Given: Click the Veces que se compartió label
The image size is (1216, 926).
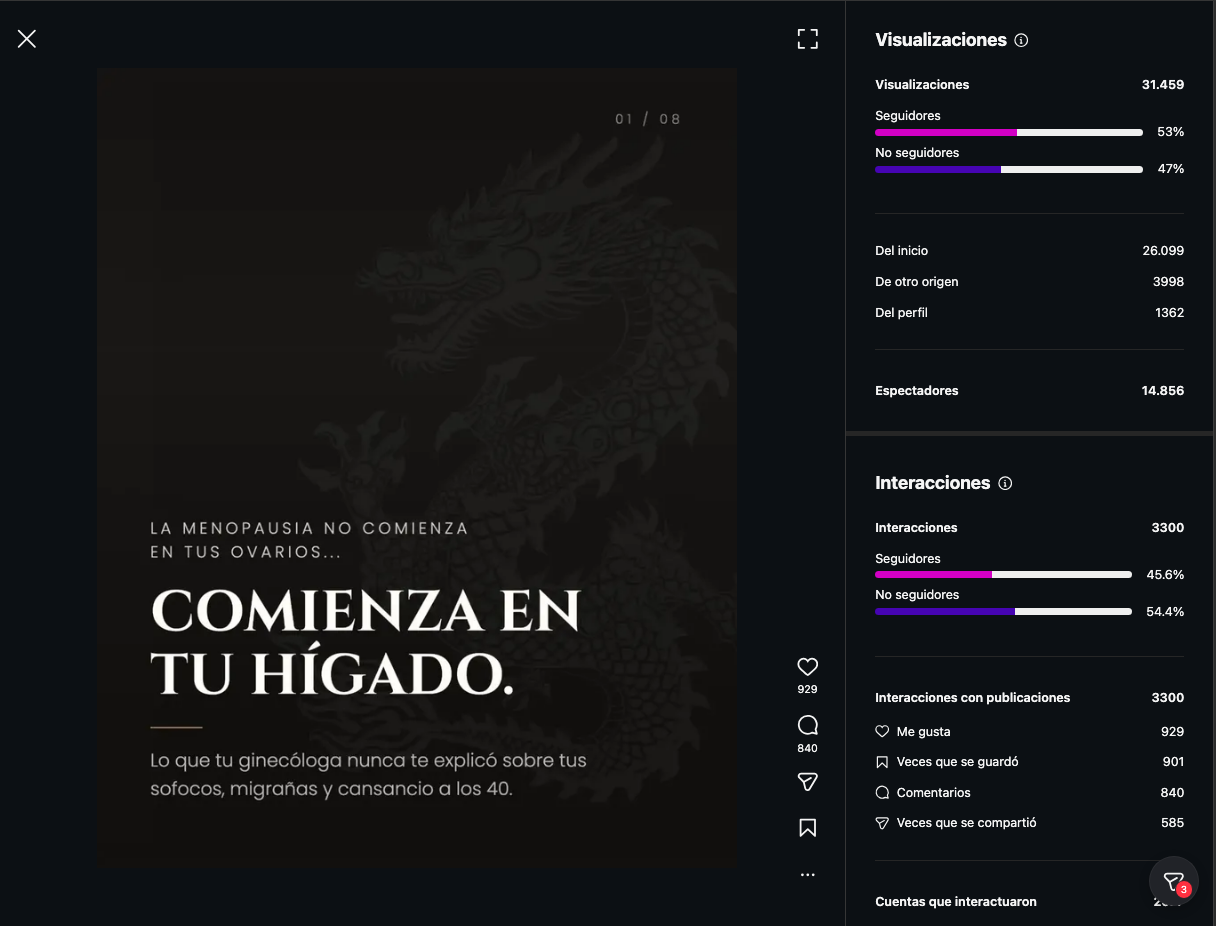Looking at the screenshot, I should pos(967,823).
